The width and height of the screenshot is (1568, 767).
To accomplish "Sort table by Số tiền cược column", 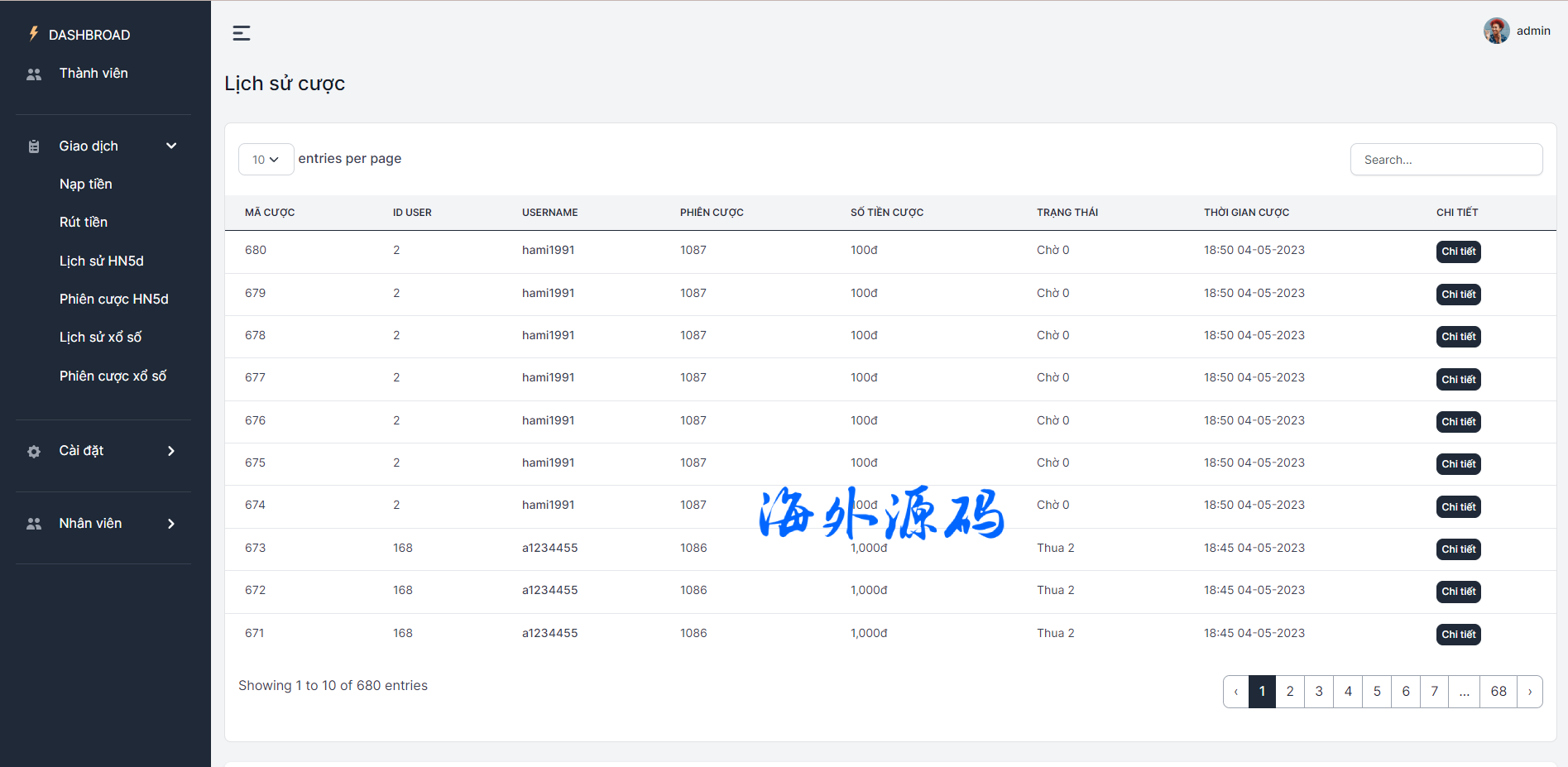I will tap(886, 213).
